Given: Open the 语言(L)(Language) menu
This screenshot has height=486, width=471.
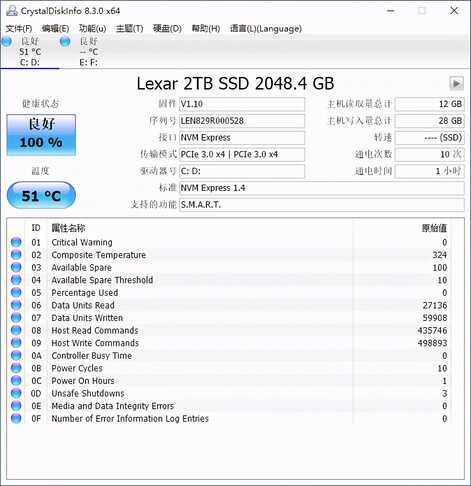Looking at the screenshot, I should [266, 29].
